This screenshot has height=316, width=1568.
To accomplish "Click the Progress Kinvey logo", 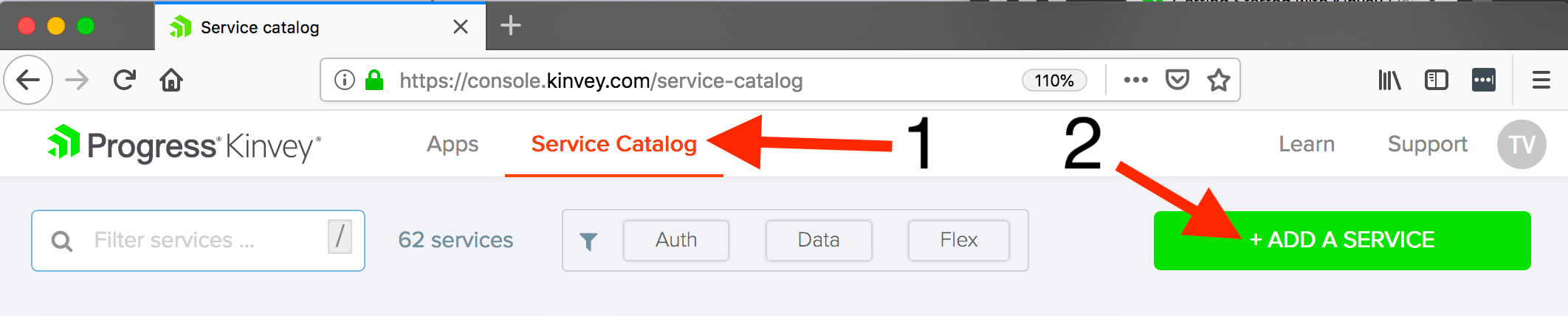I will tap(185, 145).
